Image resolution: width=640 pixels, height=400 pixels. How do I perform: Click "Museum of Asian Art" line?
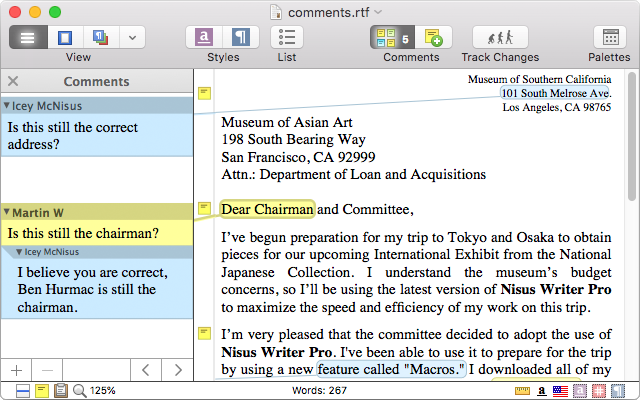pos(287,122)
